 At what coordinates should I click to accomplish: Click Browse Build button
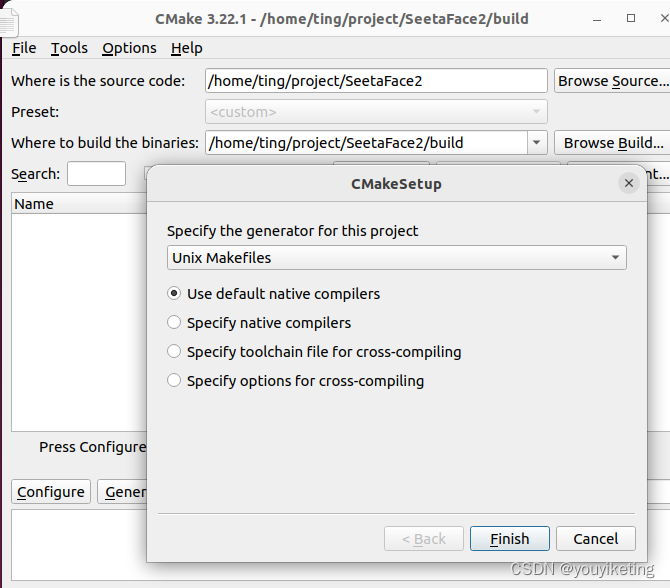[x=612, y=143]
